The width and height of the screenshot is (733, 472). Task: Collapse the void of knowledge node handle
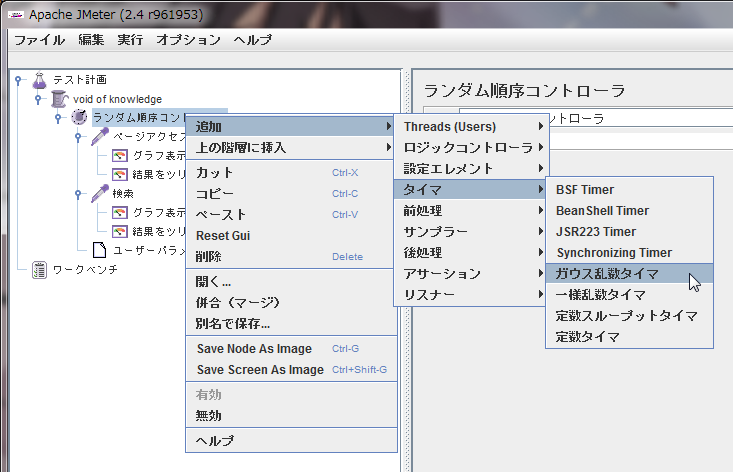coord(38,99)
